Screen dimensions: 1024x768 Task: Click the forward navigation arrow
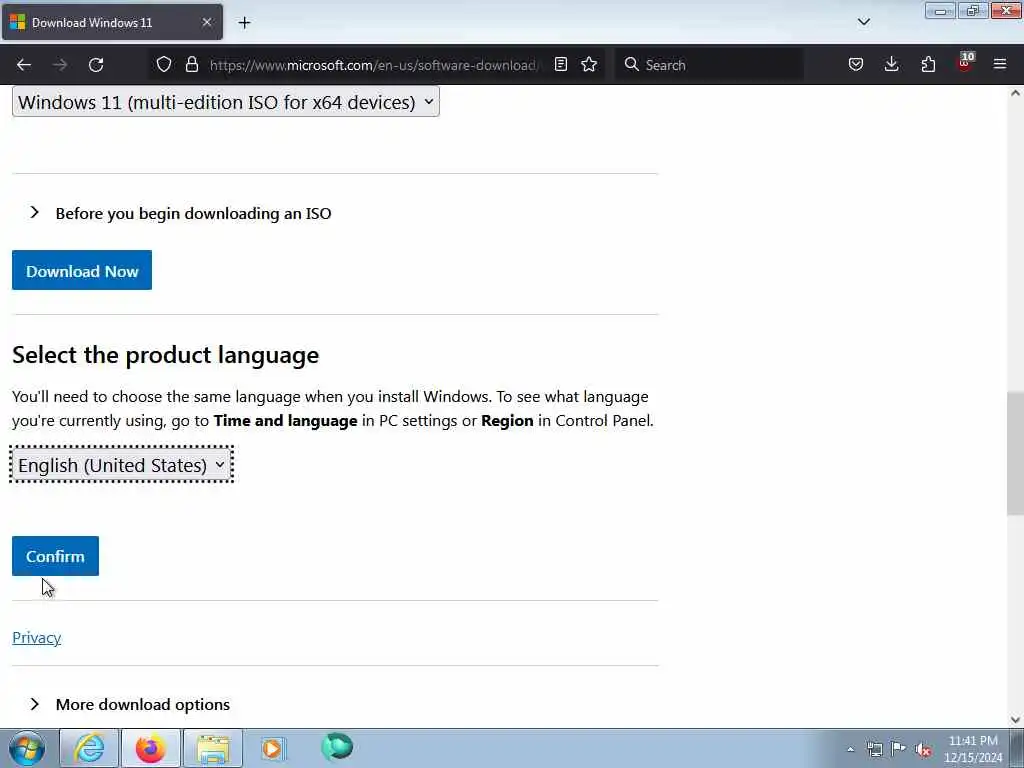click(x=60, y=65)
